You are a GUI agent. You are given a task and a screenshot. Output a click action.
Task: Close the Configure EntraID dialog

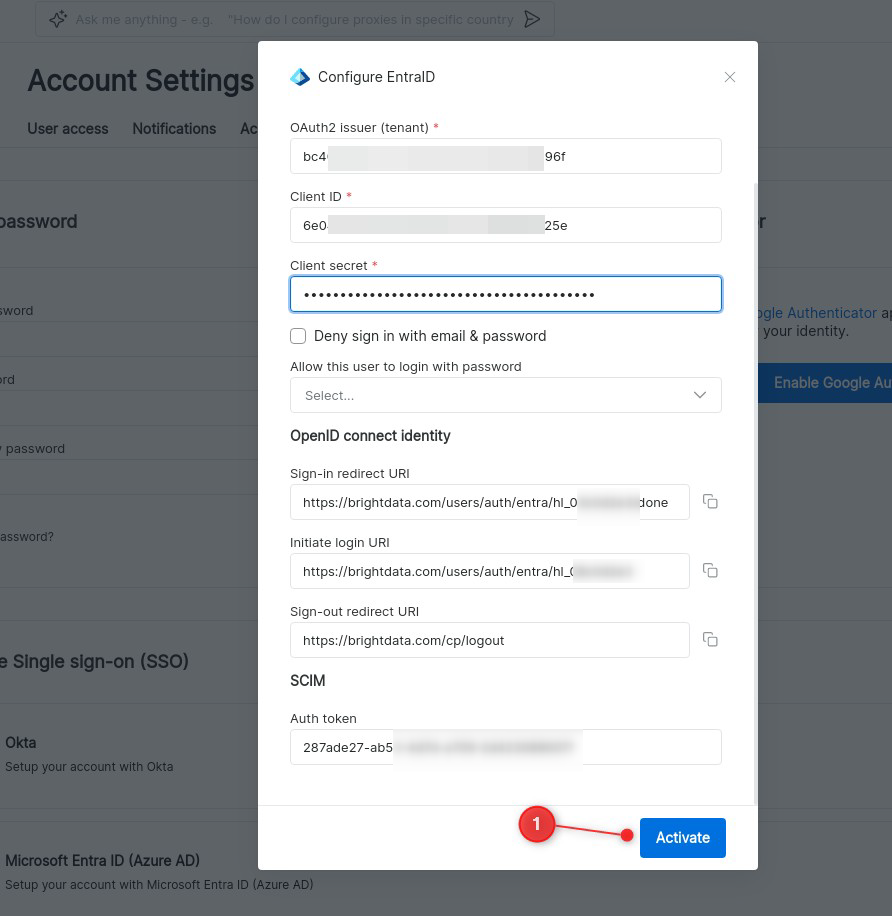click(x=730, y=77)
